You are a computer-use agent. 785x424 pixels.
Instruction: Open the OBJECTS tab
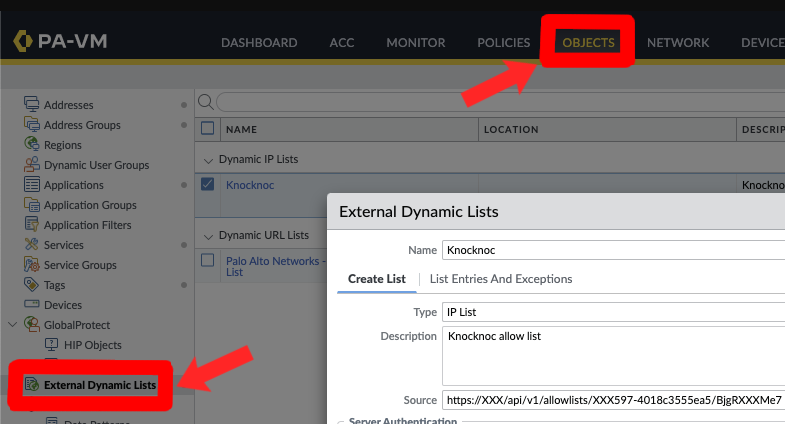pyautogui.click(x=589, y=42)
